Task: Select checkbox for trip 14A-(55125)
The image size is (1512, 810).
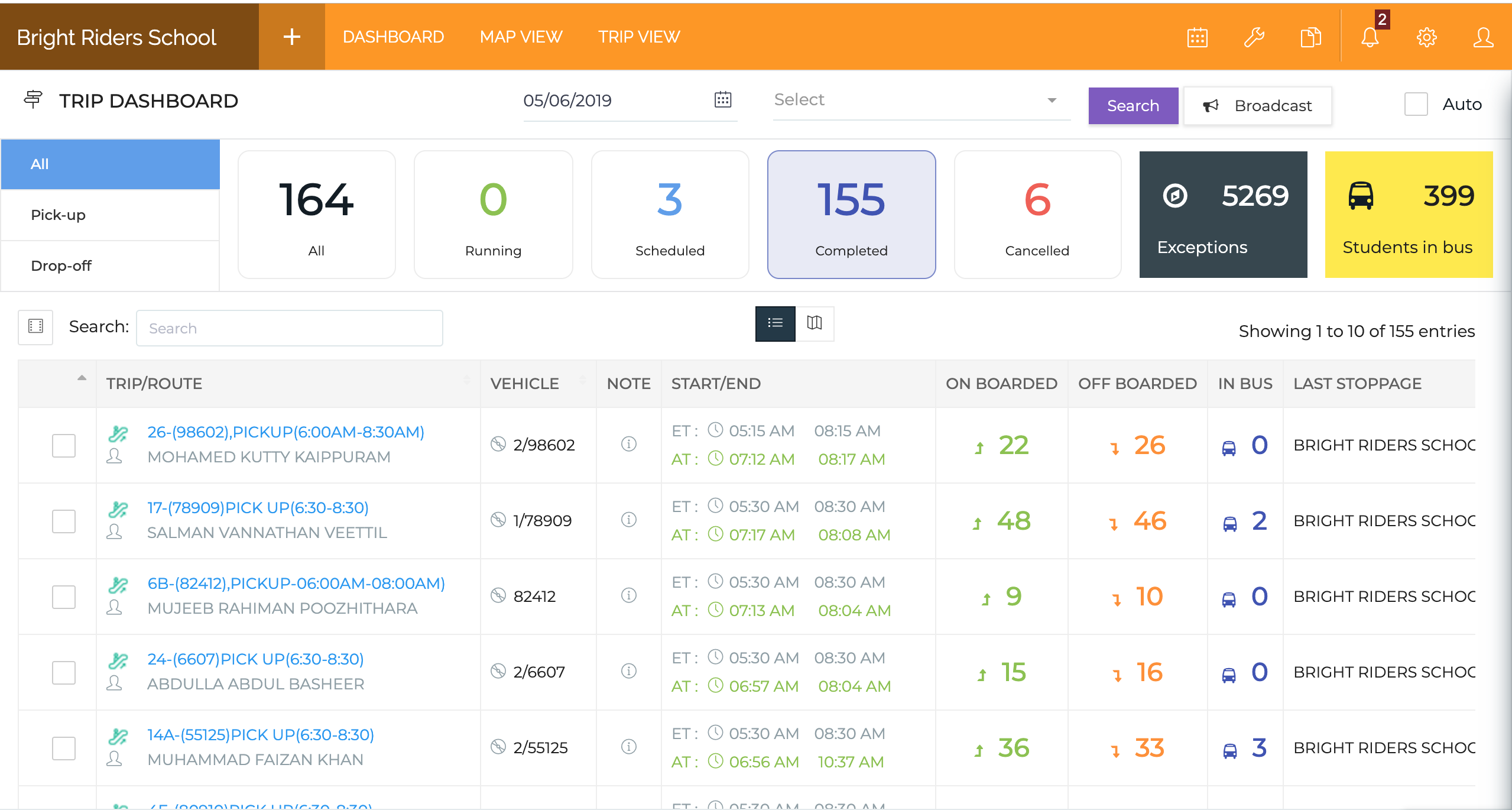Action: pos(64,749)
